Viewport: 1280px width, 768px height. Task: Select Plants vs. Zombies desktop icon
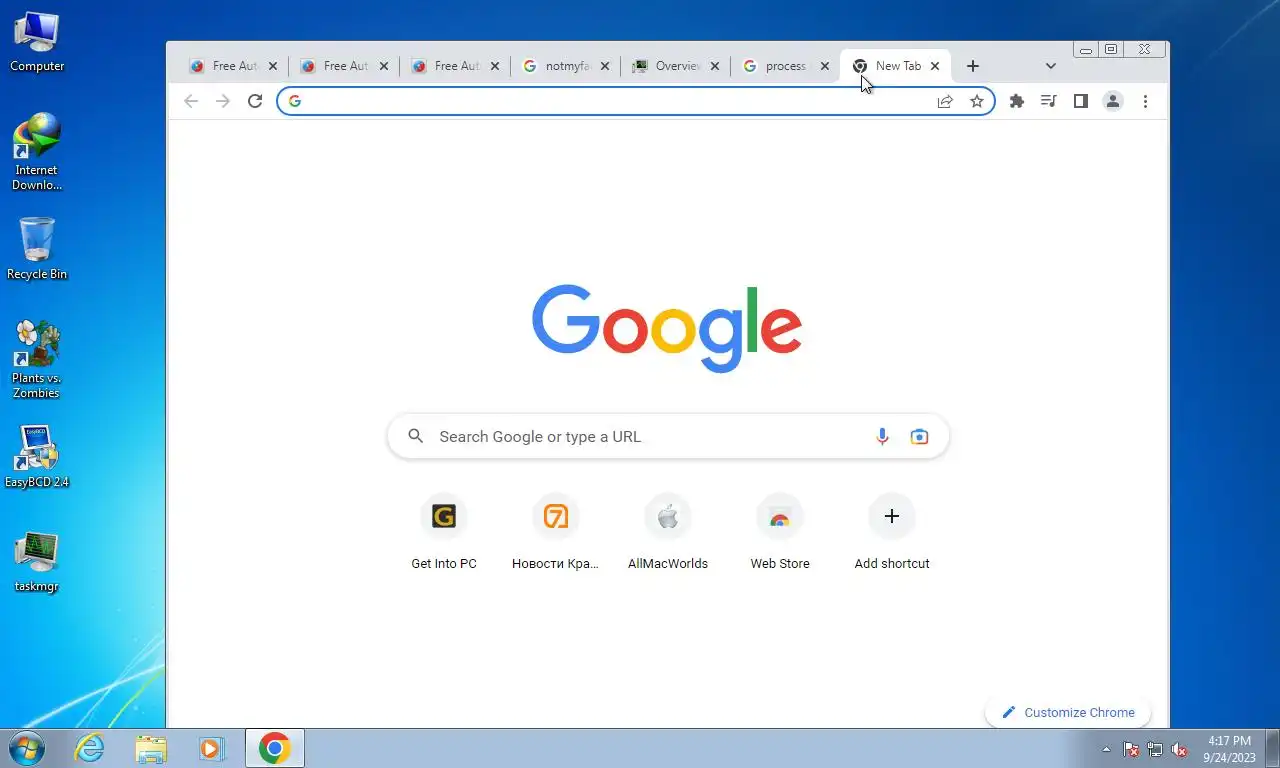[x=37, y=360]
